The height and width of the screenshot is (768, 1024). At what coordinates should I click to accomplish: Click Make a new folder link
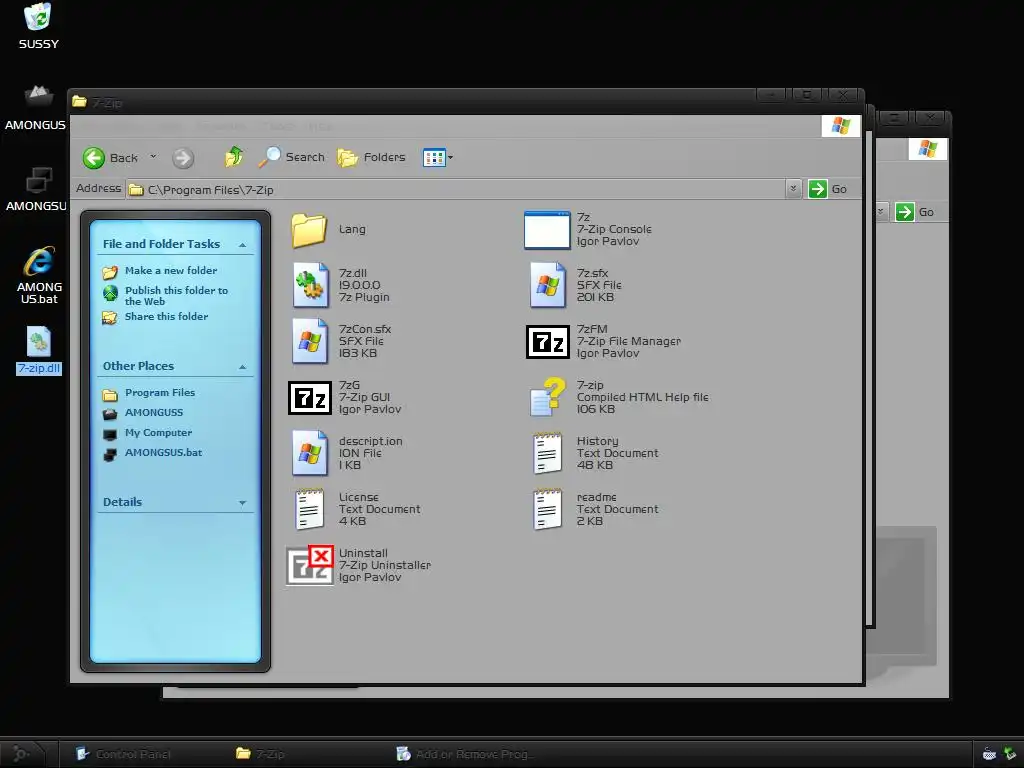171,270
